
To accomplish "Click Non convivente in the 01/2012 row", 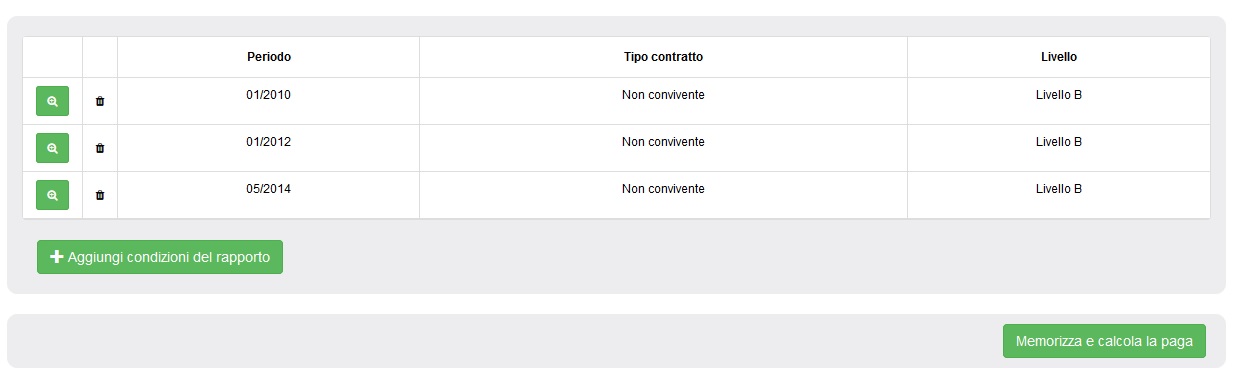I will click(x=663, y=142).
